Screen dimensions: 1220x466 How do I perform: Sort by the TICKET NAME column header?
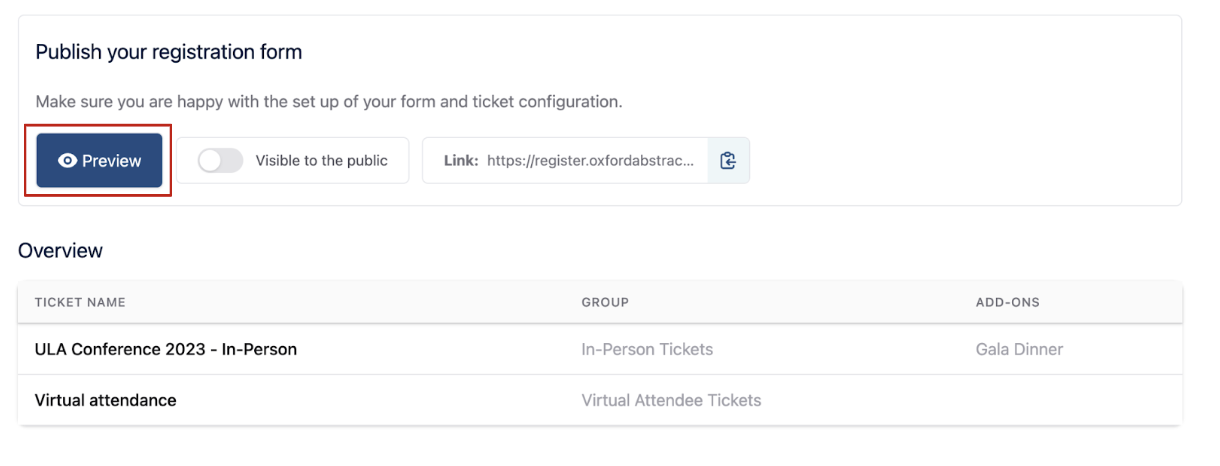coord(80,302)
